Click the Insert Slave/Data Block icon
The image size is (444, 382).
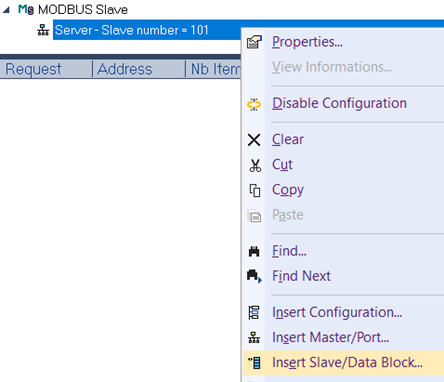255,363
